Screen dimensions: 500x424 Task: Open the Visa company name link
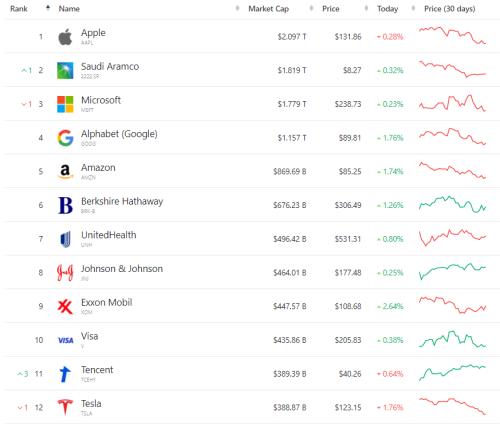pyautogui.click(x=90, y=336)
